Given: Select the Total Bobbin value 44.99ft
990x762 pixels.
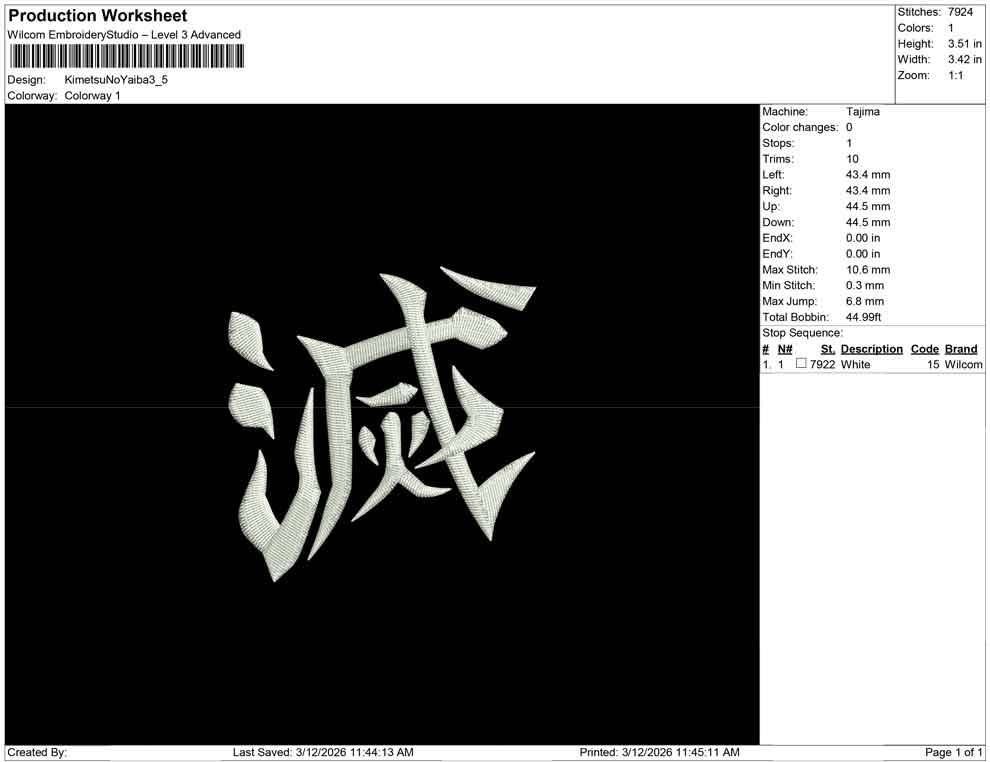Looking at the screenshot, I should click(x=864, y=317).
